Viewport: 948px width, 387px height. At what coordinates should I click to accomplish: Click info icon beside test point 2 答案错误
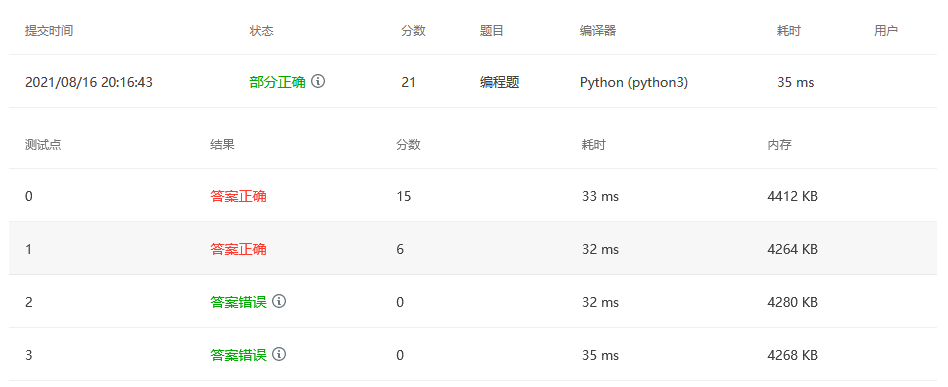coord(279,301)
